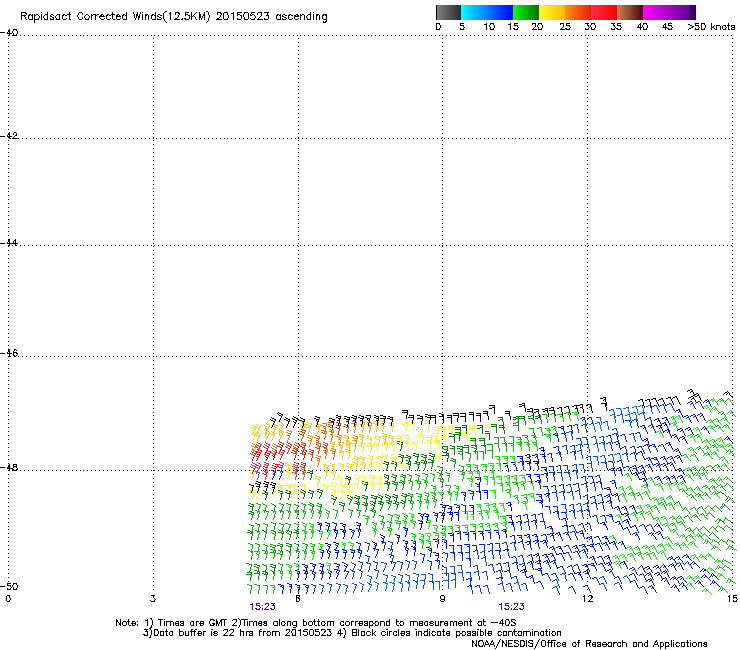Select the green 15-20 knots legend color
This screenshot has height=650, width=740.
(526, 12)
